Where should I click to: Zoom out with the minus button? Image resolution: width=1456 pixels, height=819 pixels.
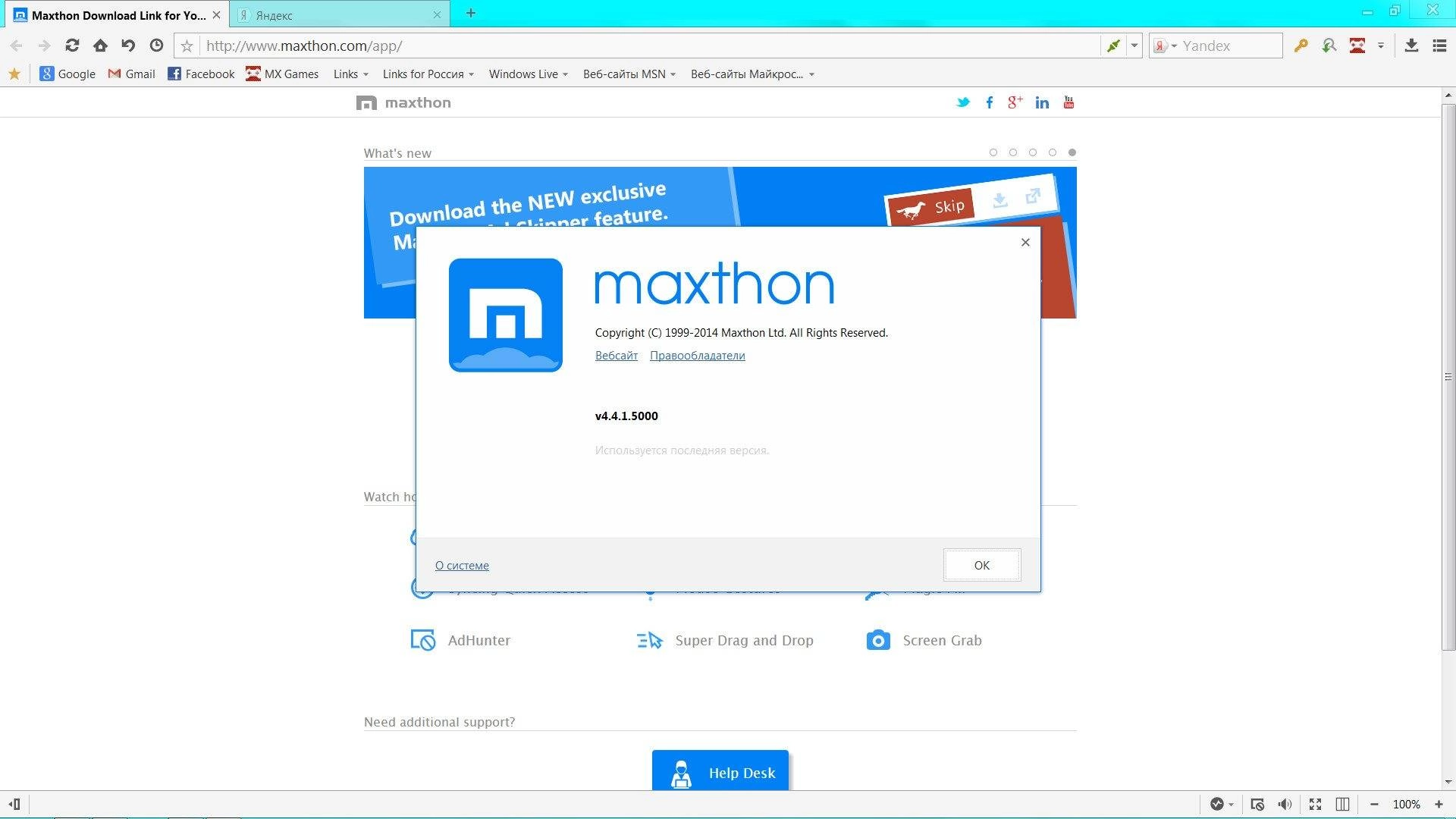(1374, 804)
